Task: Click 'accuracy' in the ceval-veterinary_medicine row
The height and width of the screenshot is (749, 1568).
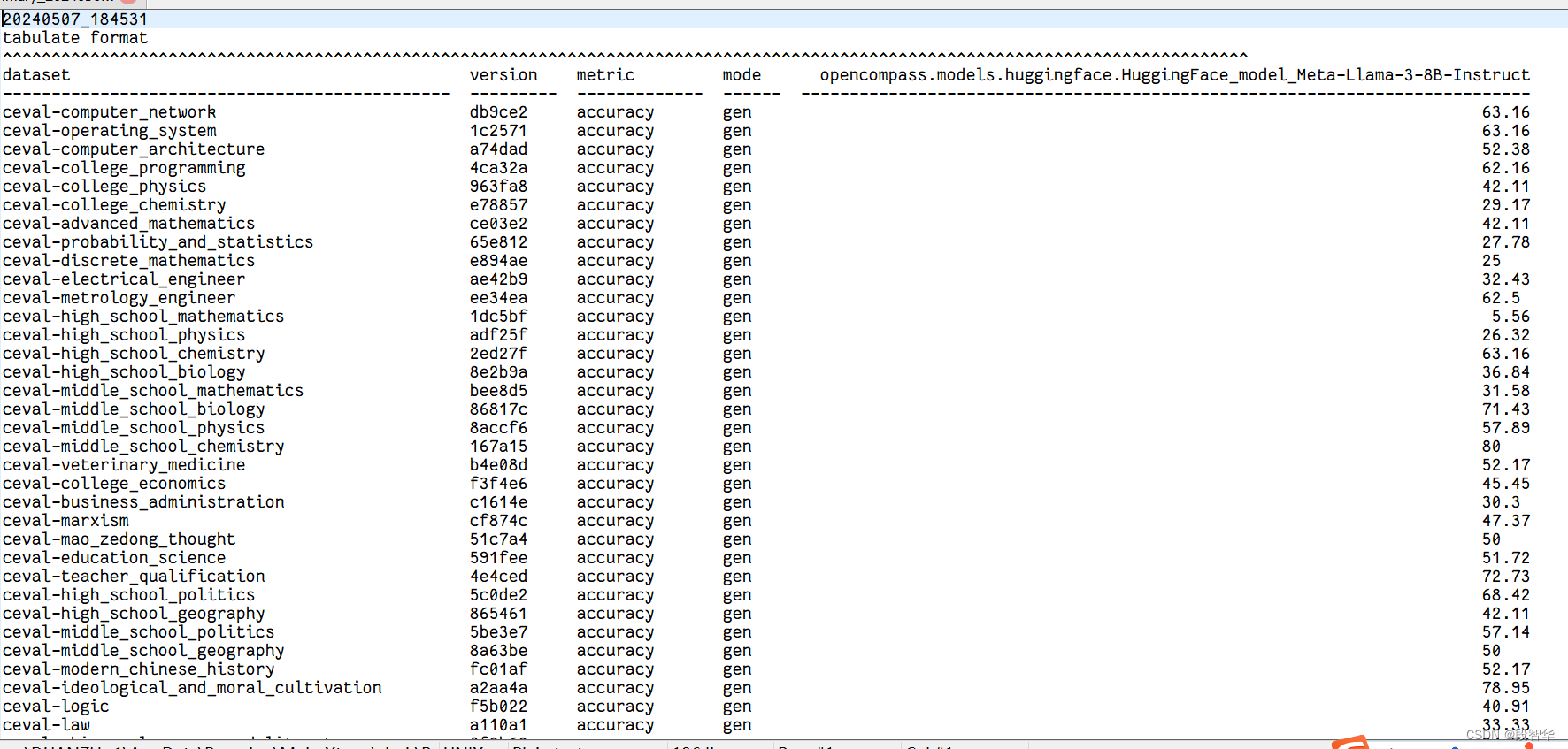Action: [x=615, y=465]
